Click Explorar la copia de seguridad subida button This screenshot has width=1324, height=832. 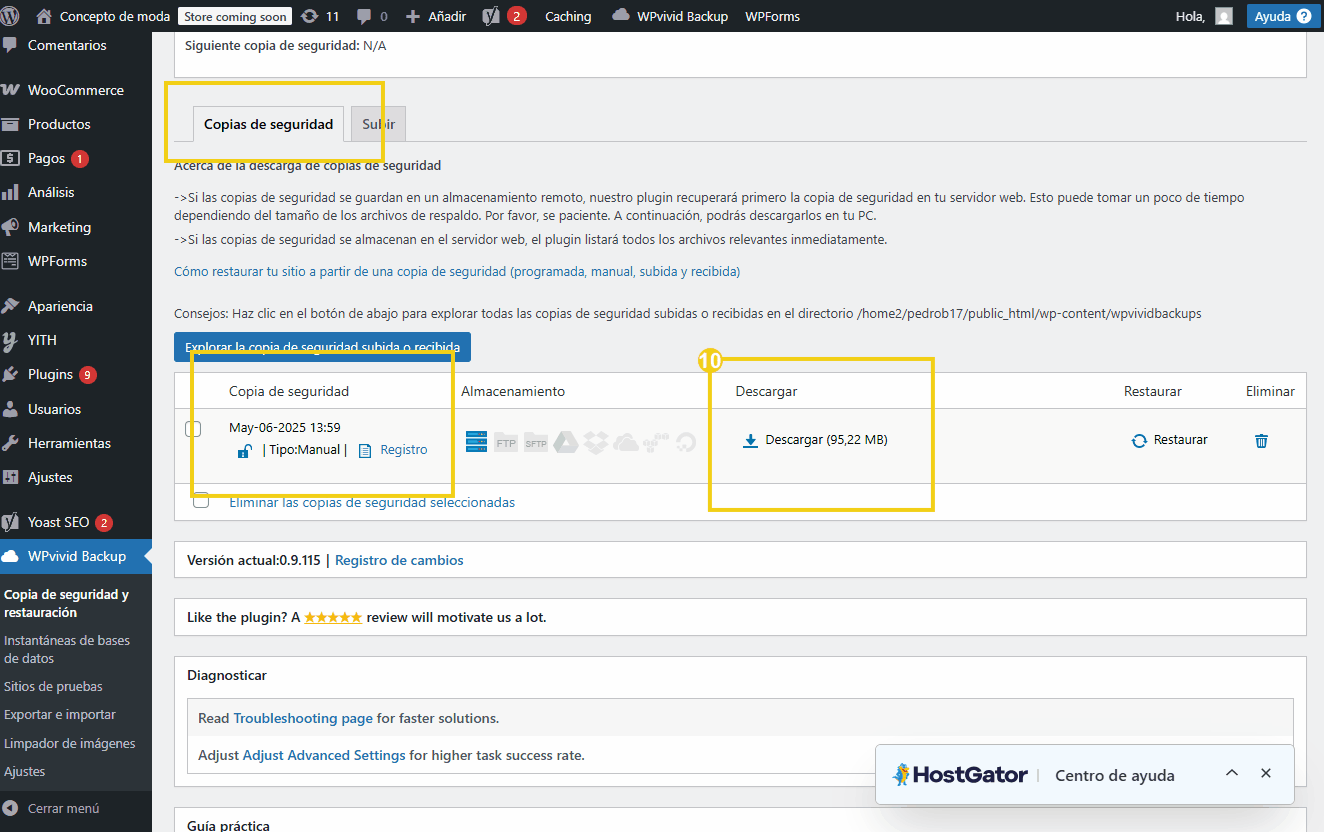pos(322,347)
